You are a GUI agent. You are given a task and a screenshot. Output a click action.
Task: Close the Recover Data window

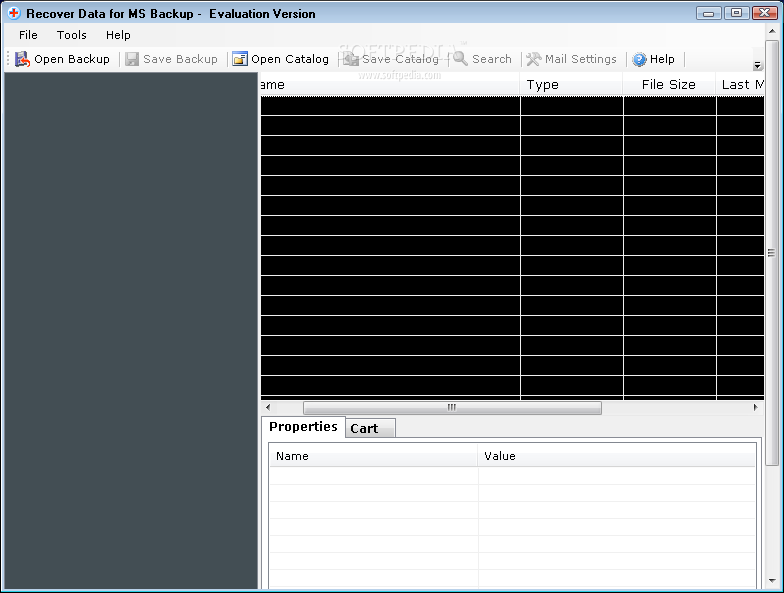point(765,13)
